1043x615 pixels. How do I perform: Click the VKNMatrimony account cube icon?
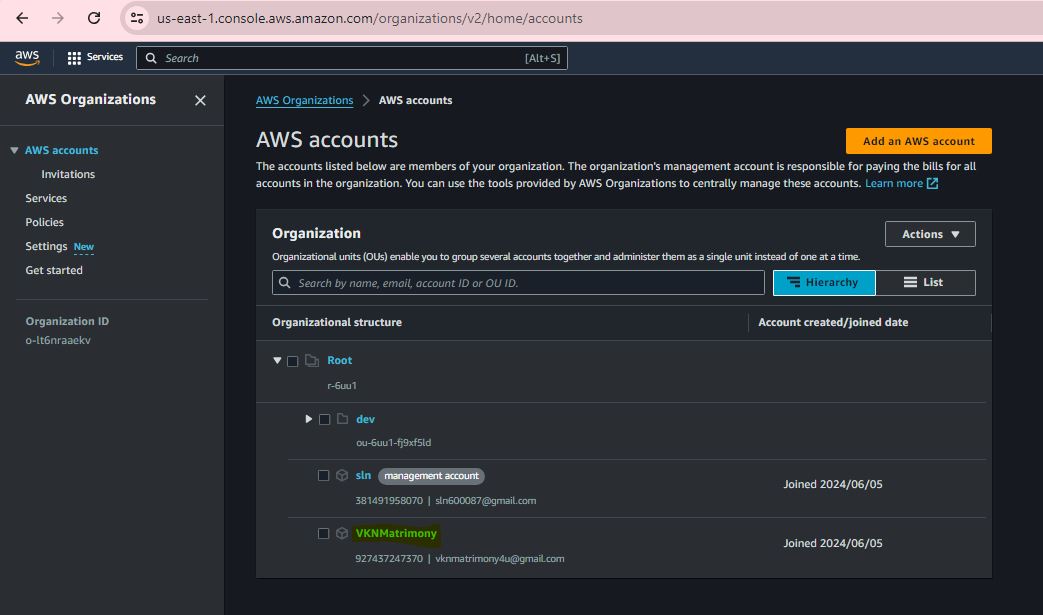coord(342,533)
